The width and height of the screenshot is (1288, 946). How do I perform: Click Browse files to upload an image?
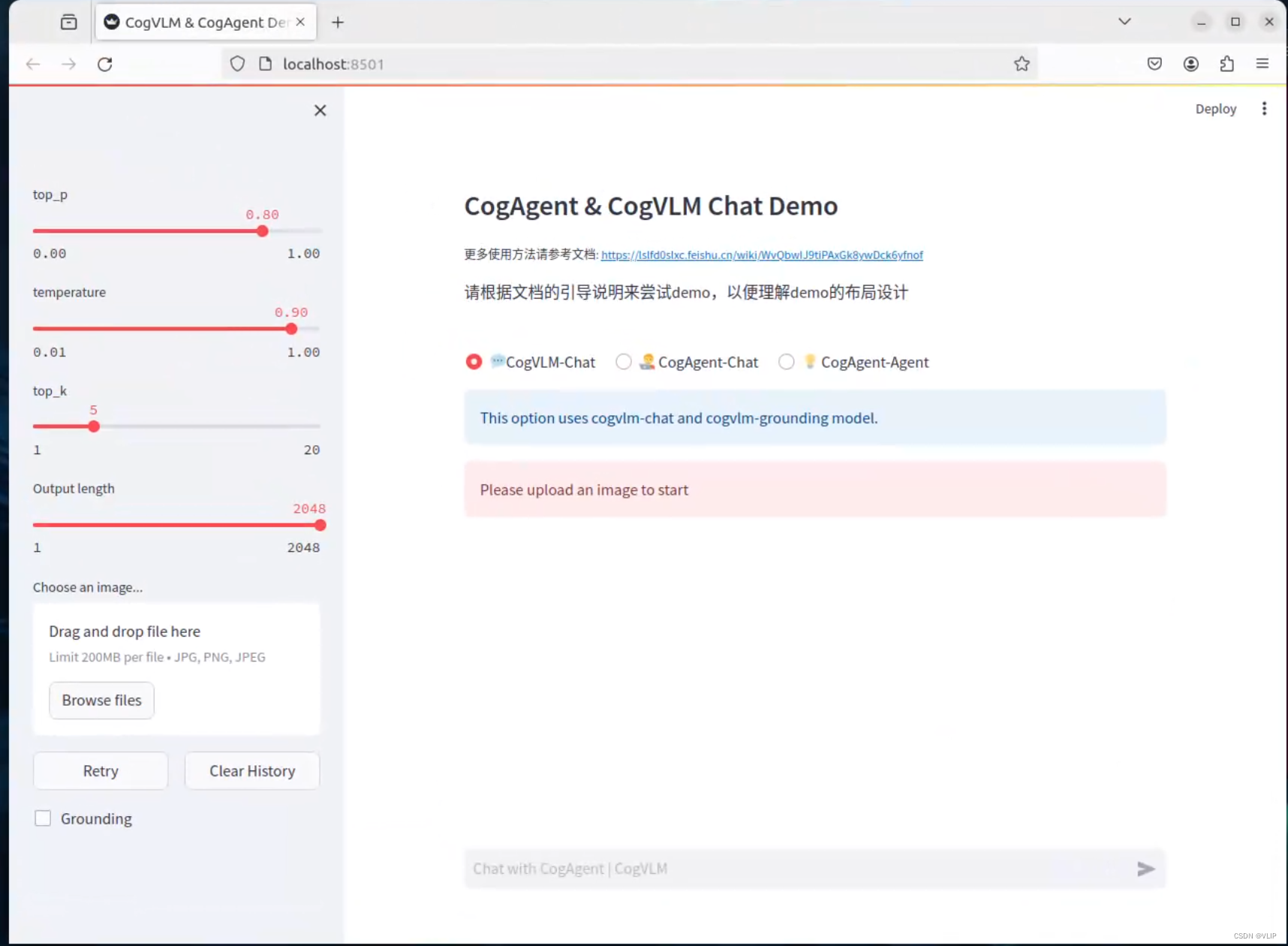[x=101, y=700]
